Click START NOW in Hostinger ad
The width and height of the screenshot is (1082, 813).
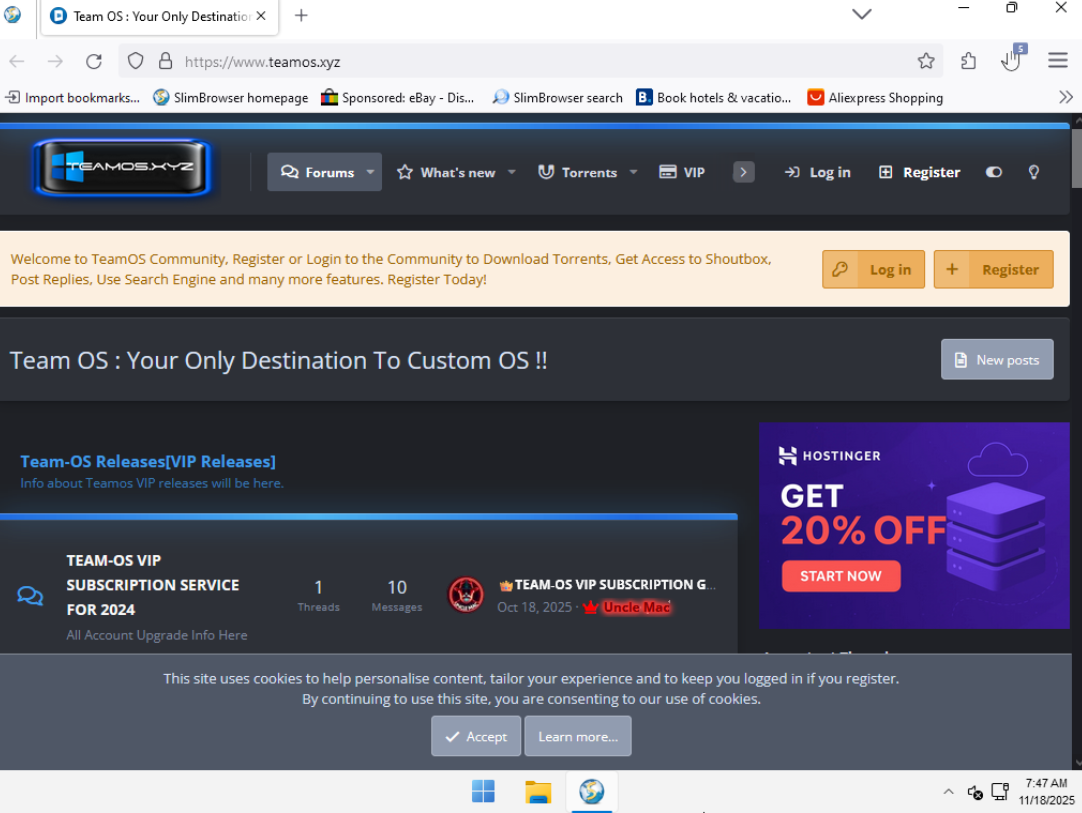[x=840, y=576]
